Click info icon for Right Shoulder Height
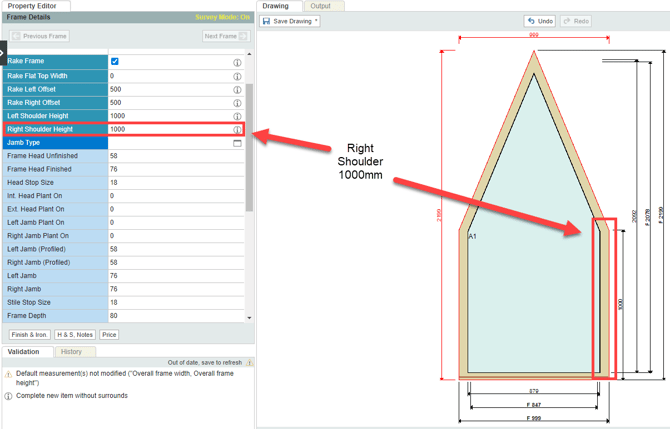The height and width of the screenshot is (429, 670). [x=237, y=130]
